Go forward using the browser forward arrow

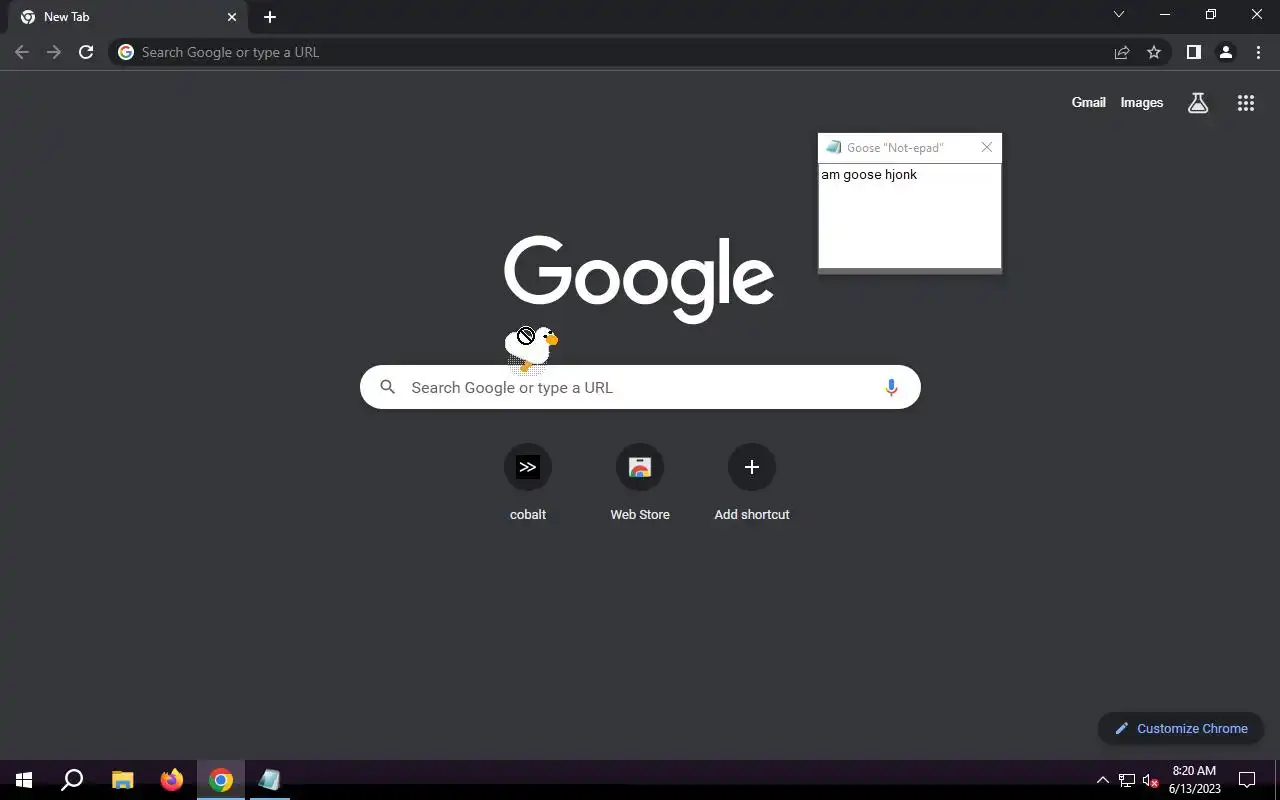(x=54, y=52)
